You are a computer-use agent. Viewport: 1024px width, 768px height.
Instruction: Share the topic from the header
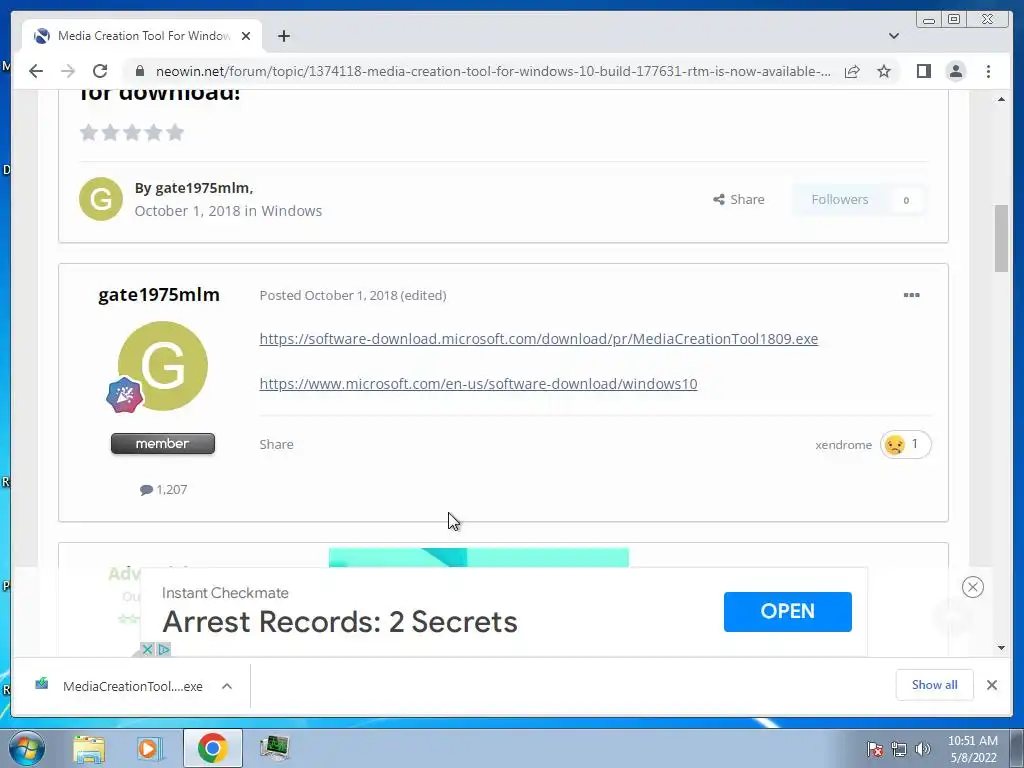point(739,200)
